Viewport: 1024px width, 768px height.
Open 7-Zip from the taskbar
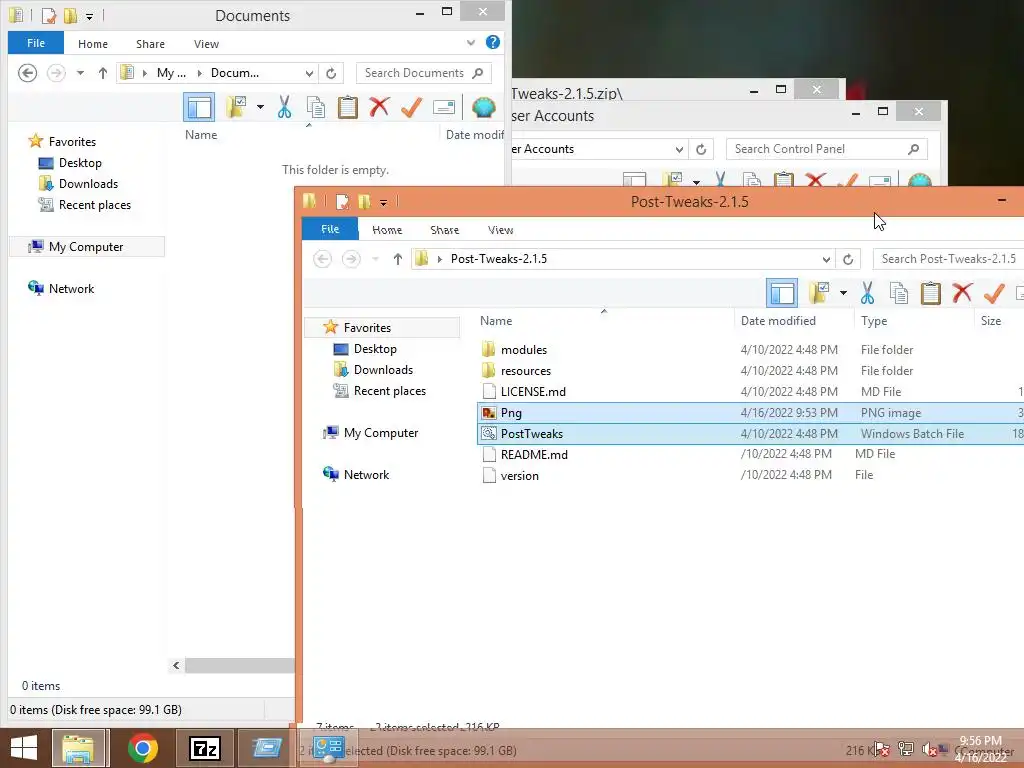tap(204, 748)
